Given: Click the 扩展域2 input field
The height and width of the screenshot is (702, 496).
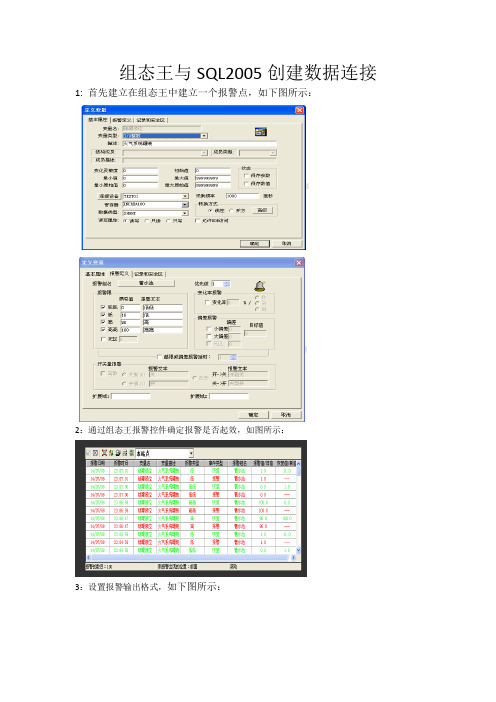Looking at the screenshot, I should (x=229, y=396).
